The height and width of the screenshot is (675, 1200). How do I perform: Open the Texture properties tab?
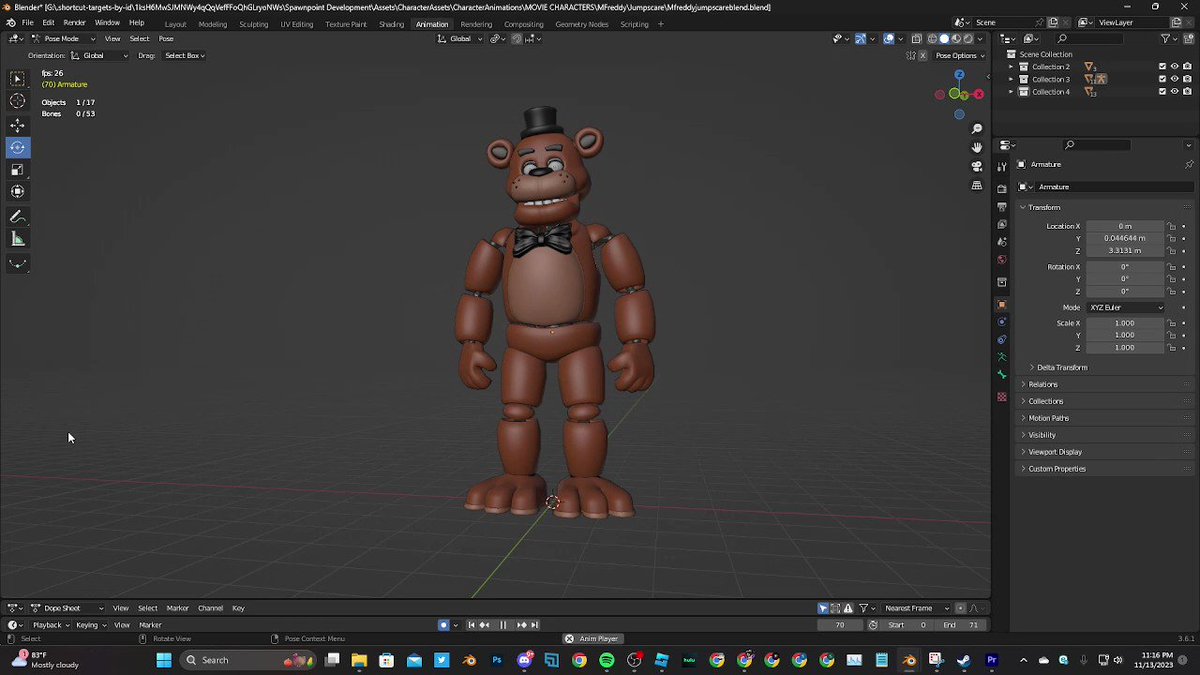(x=1002, y=397)
